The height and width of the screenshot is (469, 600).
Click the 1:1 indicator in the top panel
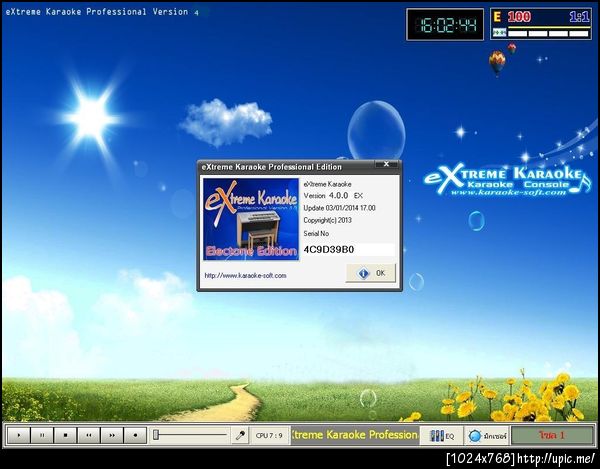click(579, 16)
